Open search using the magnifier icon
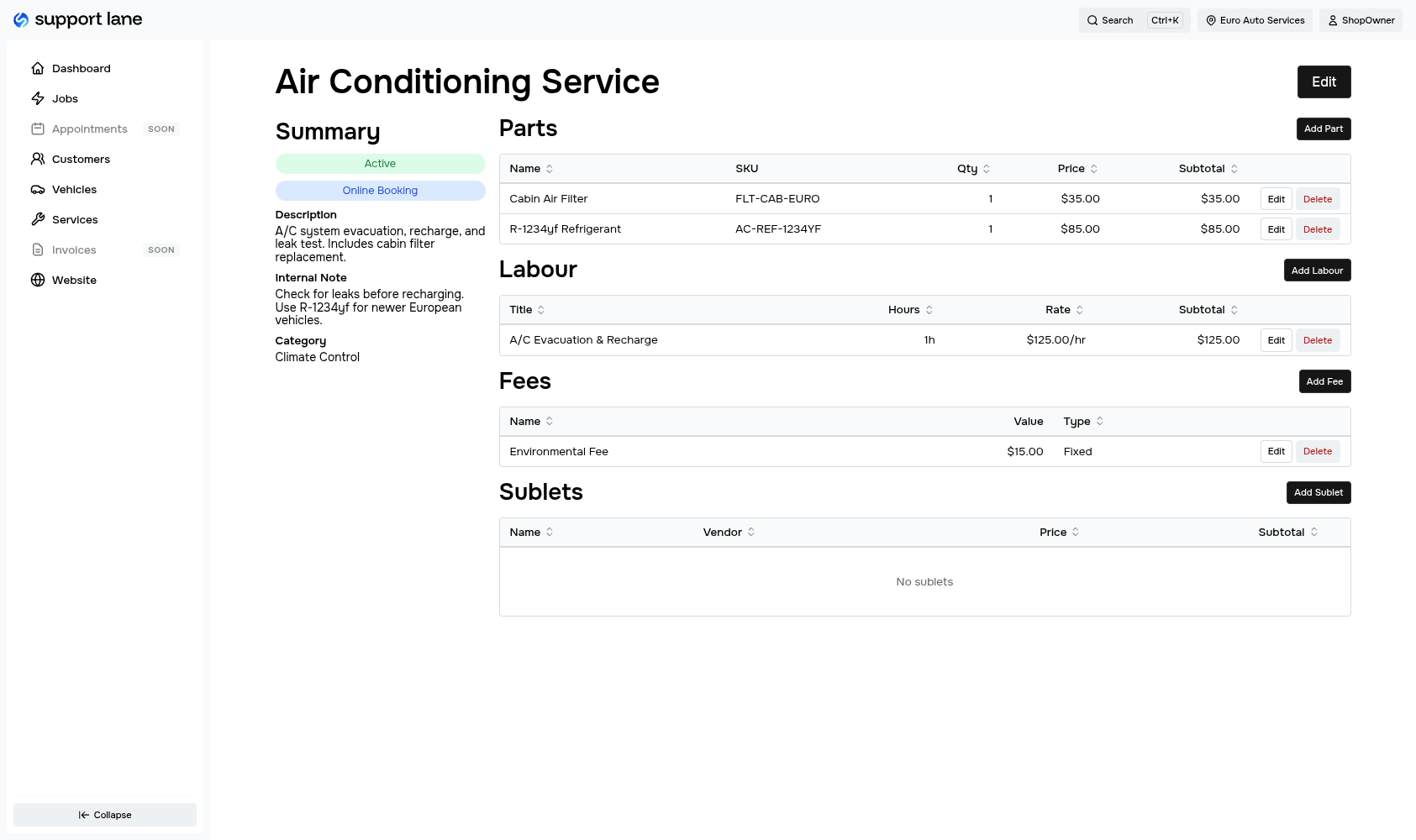 1092,20
